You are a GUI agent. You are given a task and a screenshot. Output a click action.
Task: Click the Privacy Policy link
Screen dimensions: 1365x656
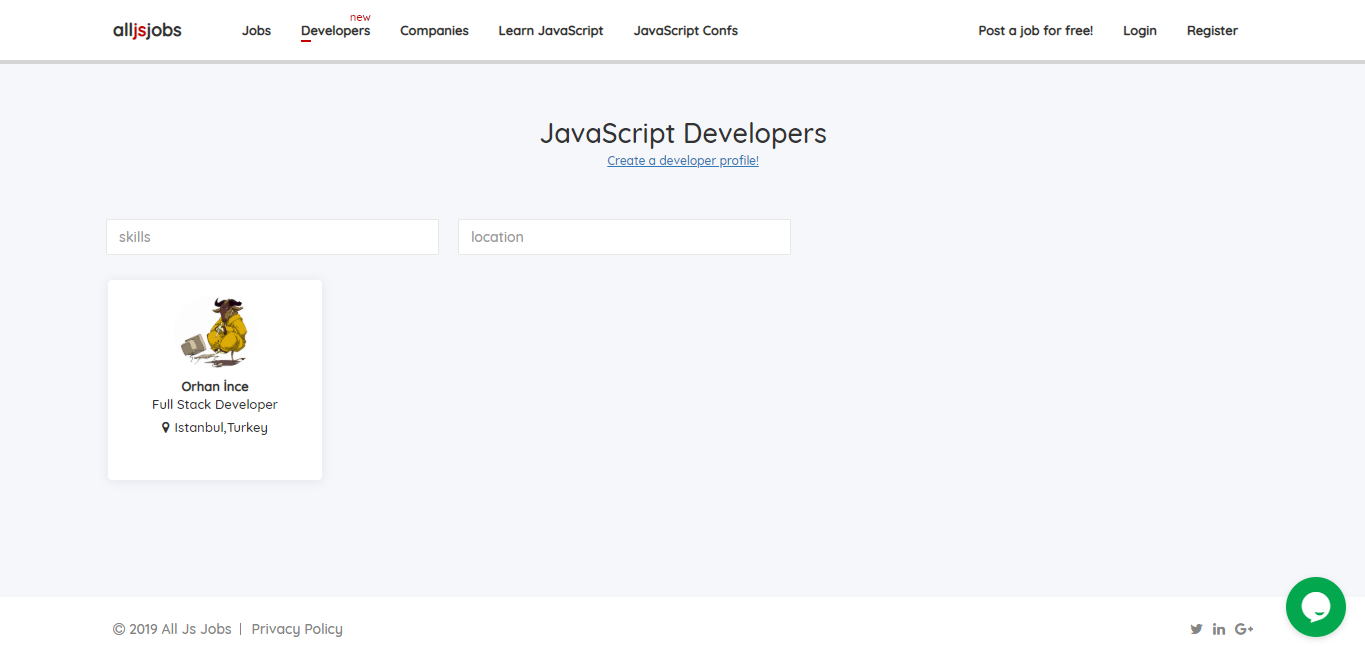click(x=296, y=628)
